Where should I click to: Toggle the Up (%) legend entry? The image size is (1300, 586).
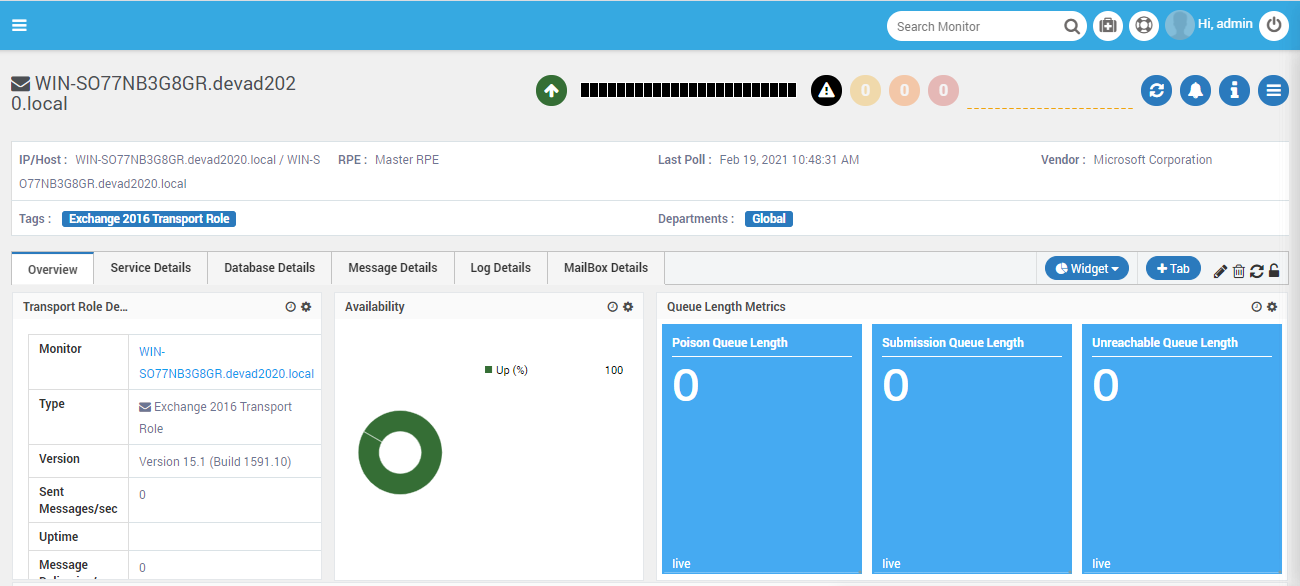click(x=506, y=370)
